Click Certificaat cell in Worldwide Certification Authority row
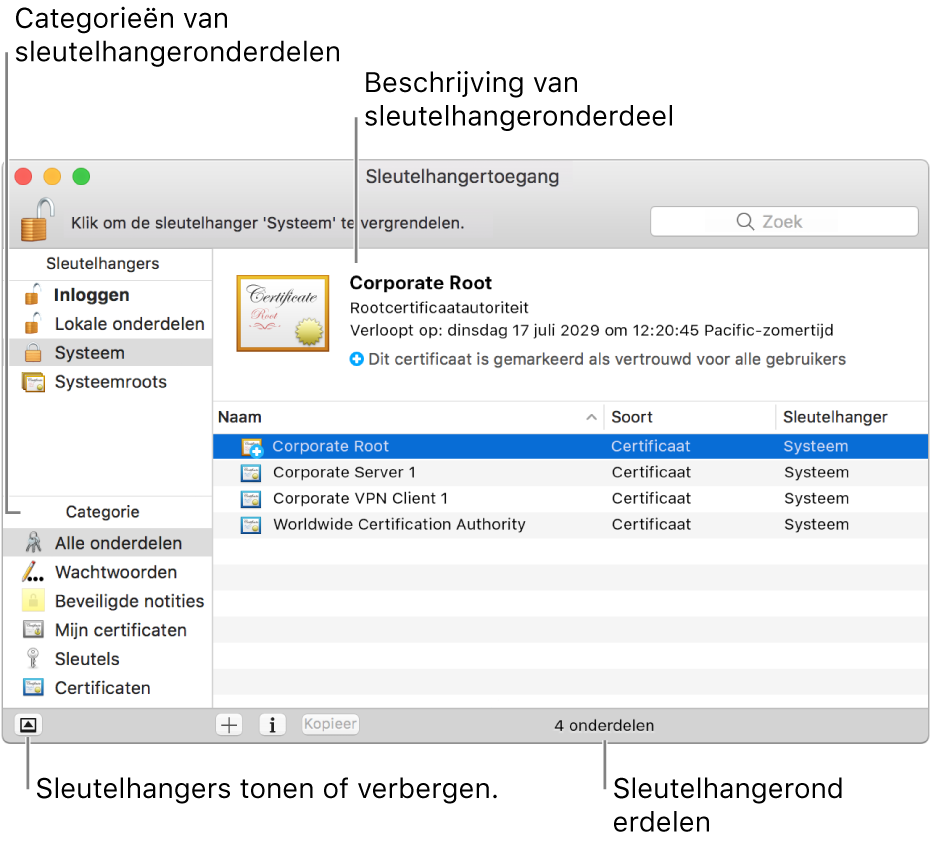This screenshot has height=843, width=931. click(x=651, y=525)
